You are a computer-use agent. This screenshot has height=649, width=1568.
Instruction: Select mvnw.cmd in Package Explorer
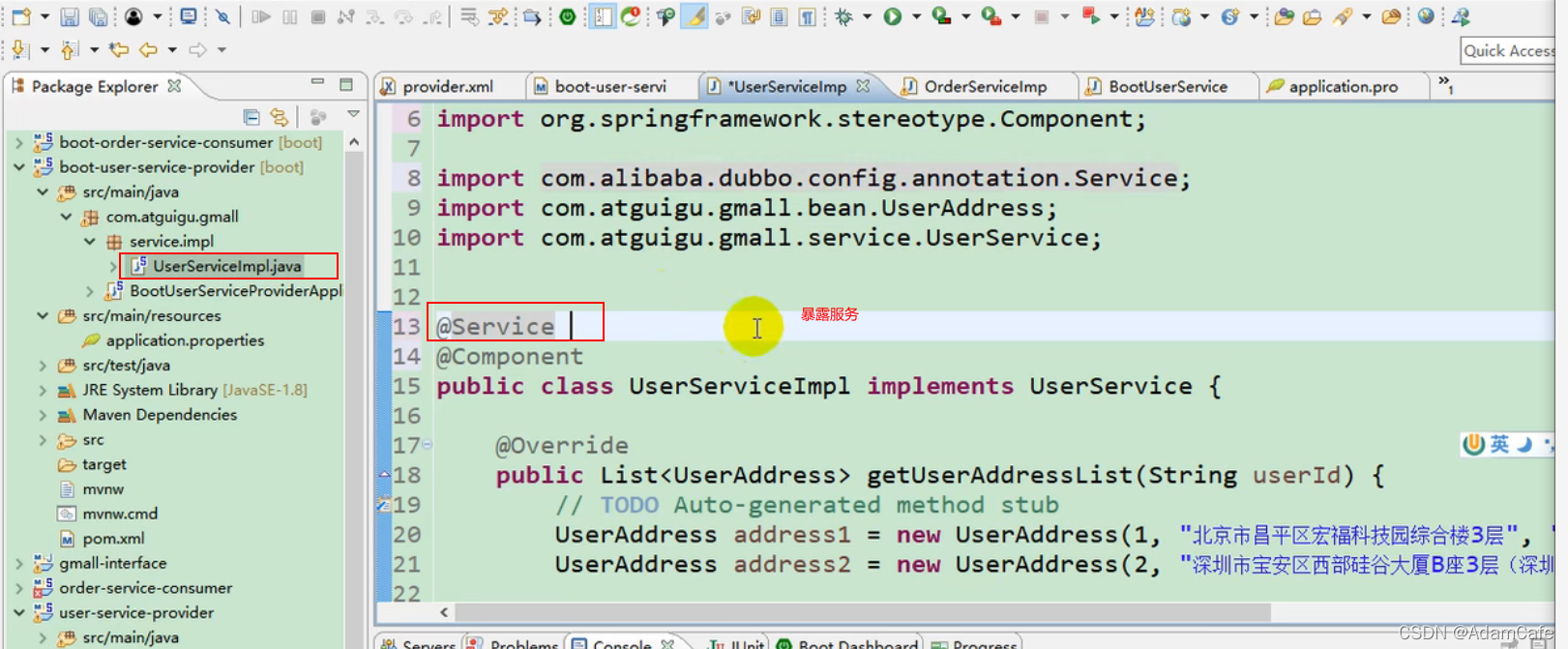[x=120, y=514]
